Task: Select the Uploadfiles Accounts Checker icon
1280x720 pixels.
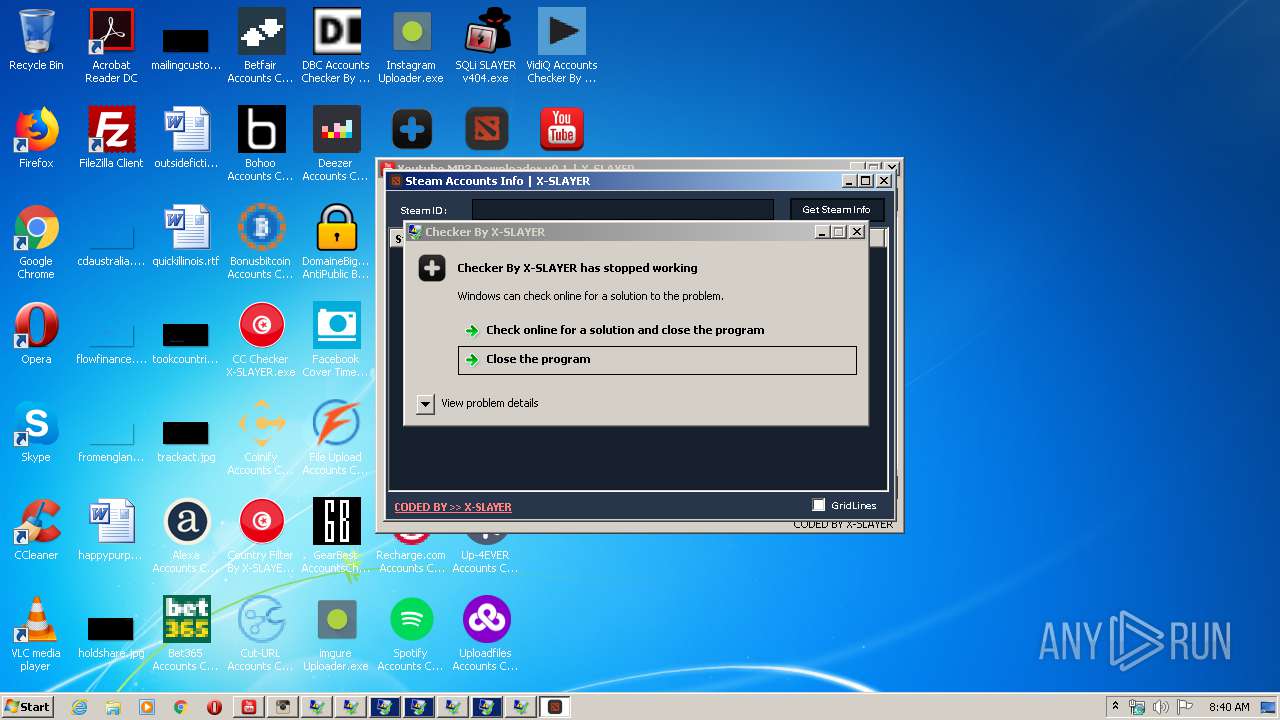Action: click(486, 633)
